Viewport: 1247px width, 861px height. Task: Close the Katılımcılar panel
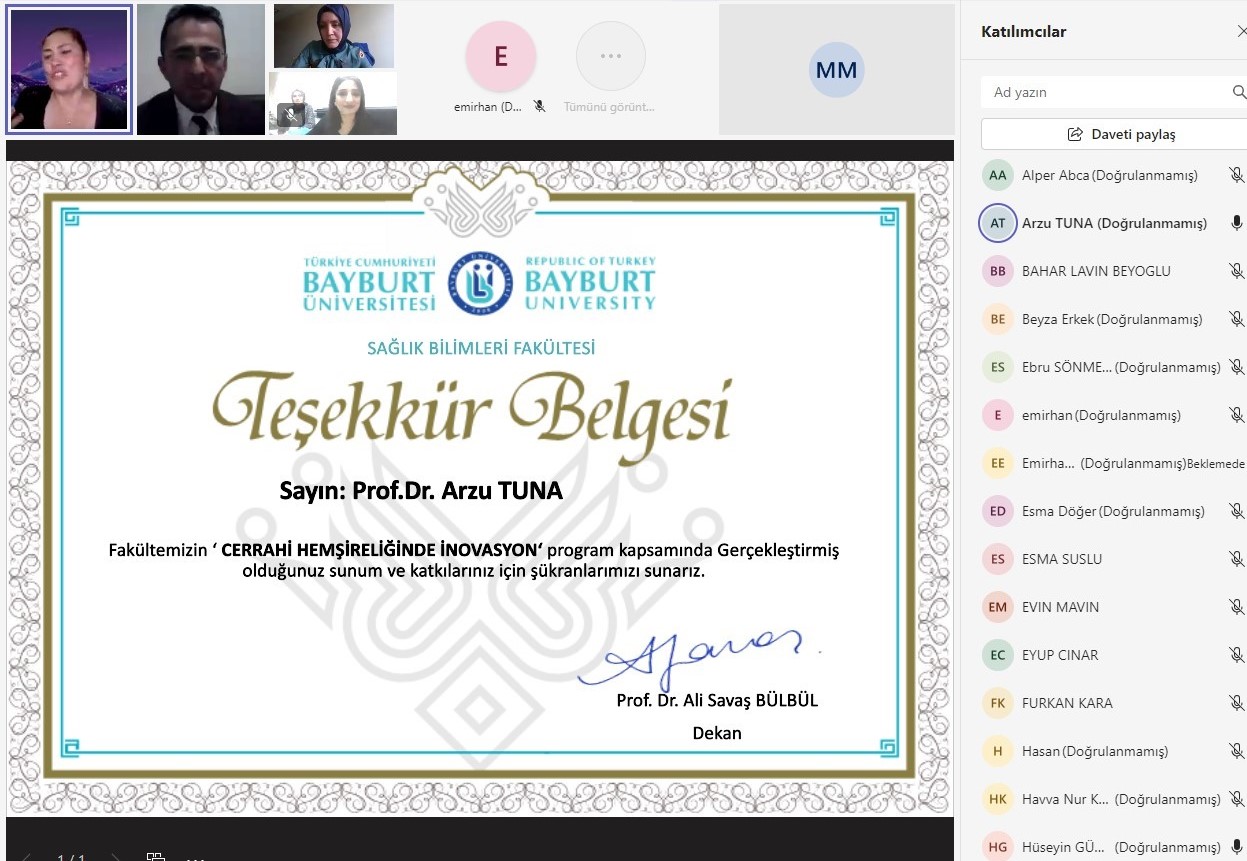(1242, 31)
